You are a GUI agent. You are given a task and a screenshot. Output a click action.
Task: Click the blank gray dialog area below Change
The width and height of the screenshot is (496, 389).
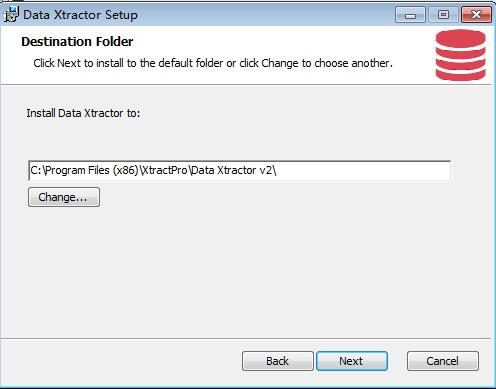247,272
